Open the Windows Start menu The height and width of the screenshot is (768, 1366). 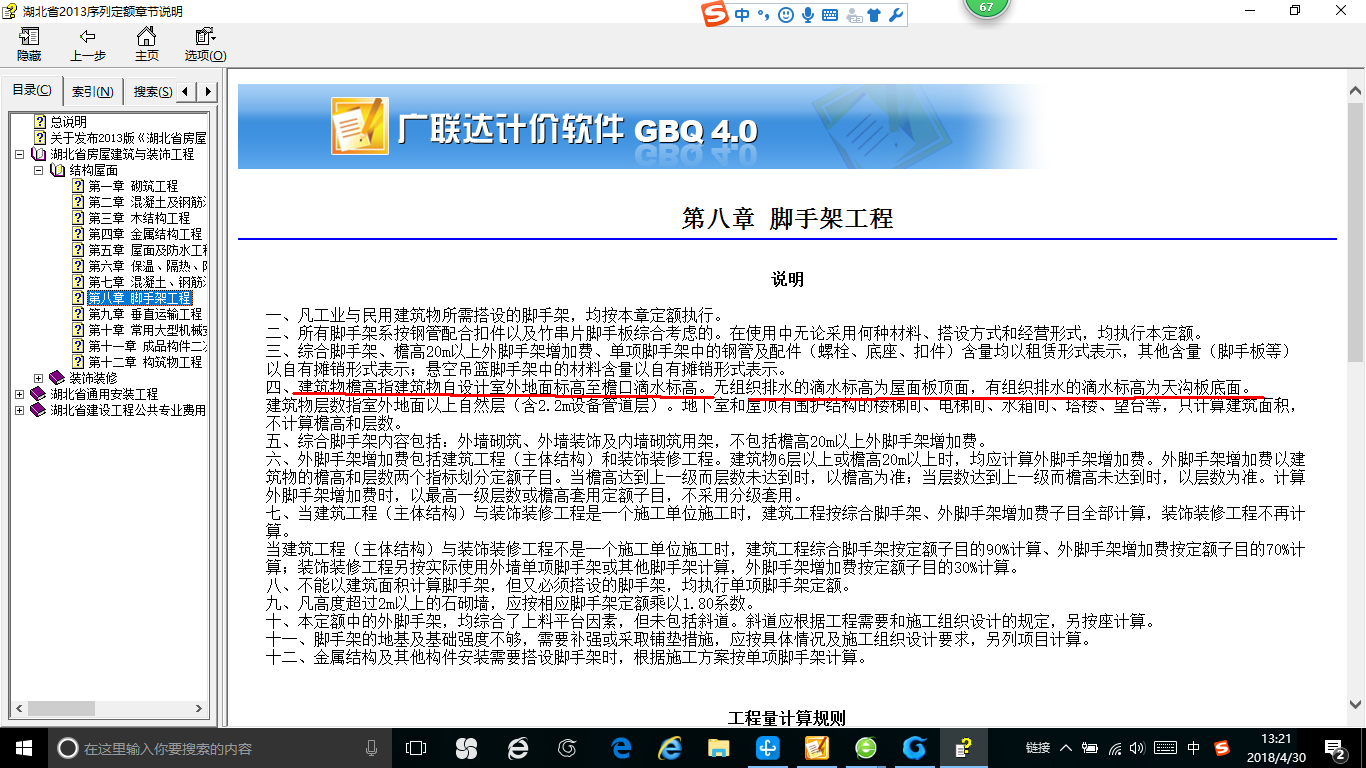(23, 747)
